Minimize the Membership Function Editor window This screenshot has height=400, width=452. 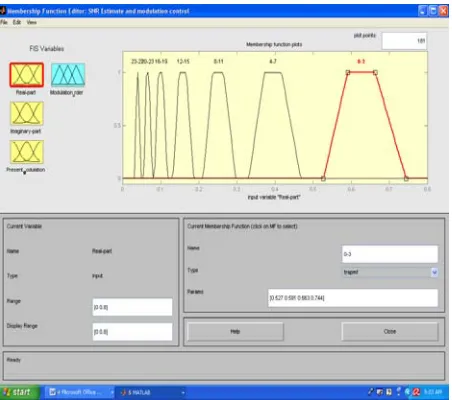tap(422, 11)
